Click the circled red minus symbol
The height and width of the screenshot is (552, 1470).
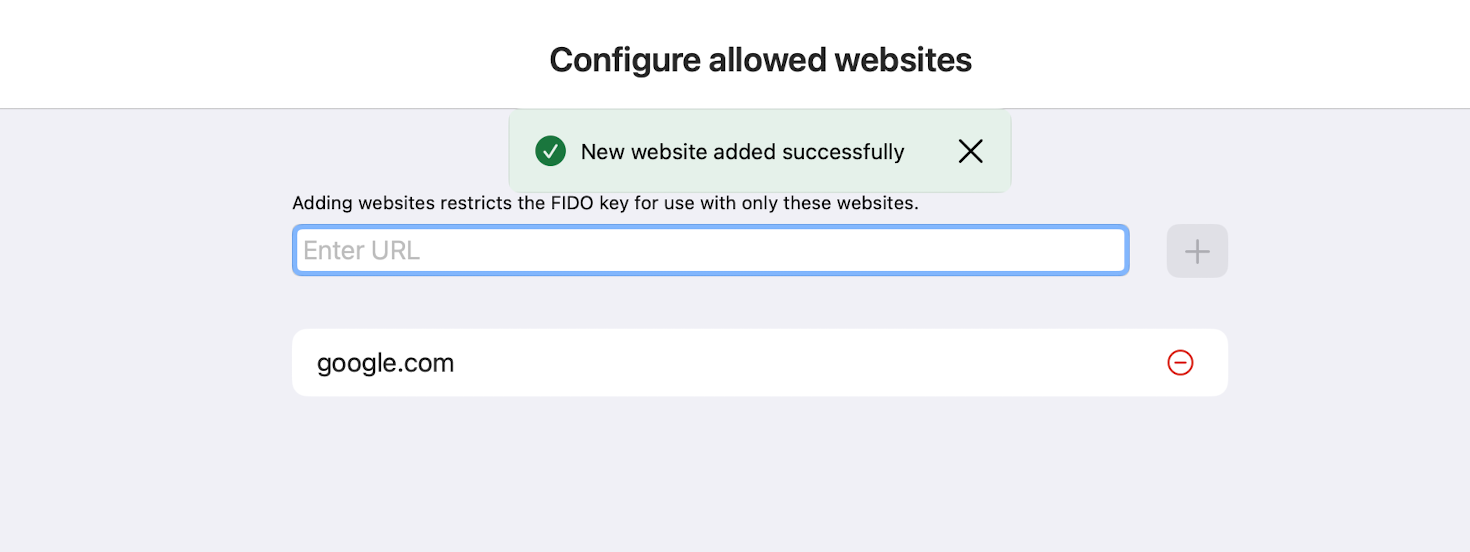tap(1180, 362)
